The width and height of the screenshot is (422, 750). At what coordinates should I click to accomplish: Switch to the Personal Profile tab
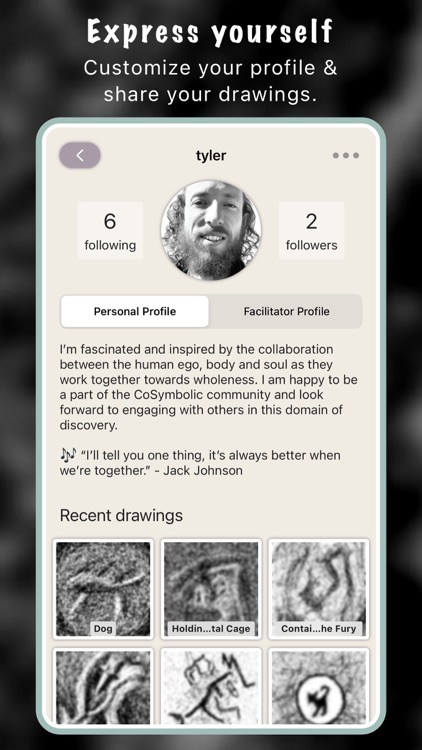point(135,311)
